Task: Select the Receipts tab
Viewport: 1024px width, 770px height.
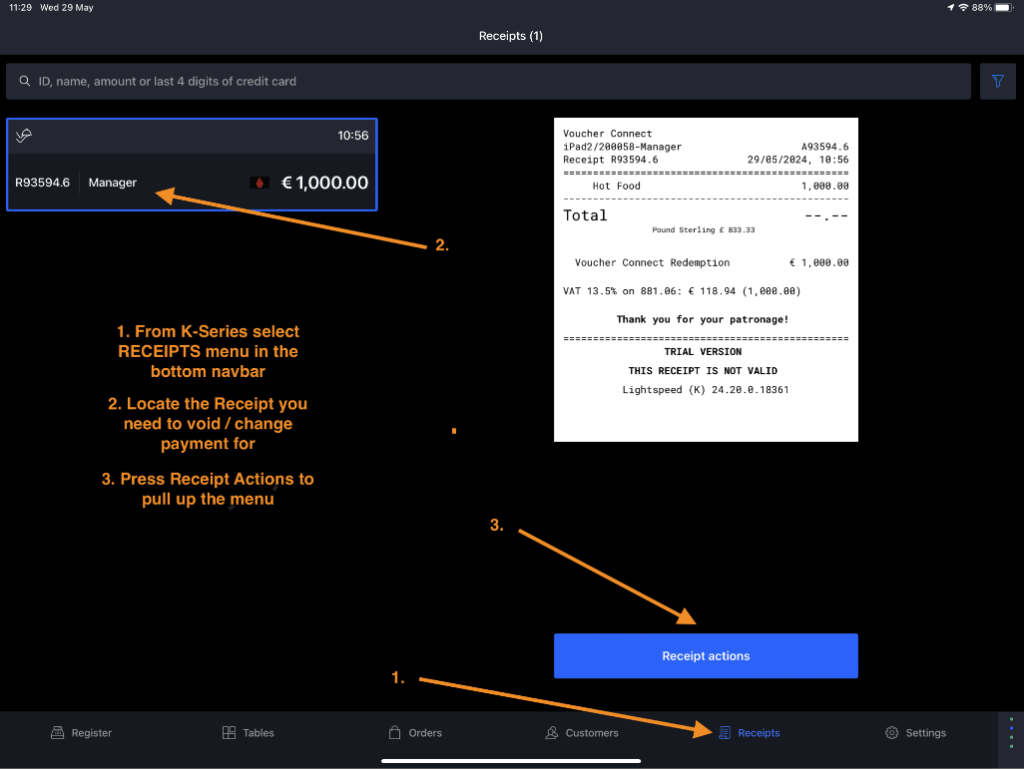Action: [749, 733]
